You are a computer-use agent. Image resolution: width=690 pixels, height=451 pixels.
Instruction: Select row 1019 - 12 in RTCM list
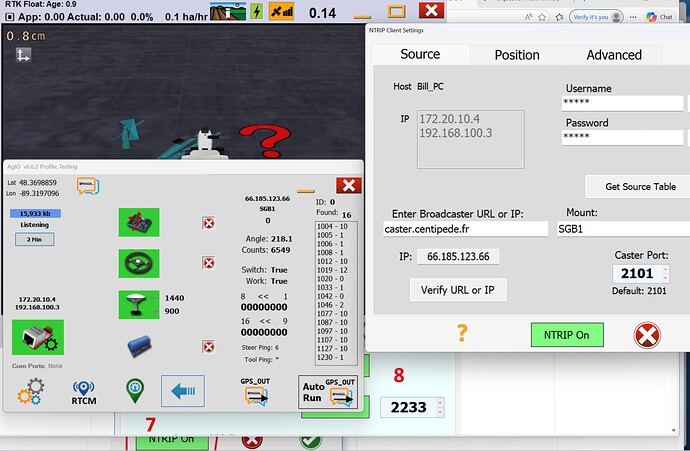pos(332,270)
